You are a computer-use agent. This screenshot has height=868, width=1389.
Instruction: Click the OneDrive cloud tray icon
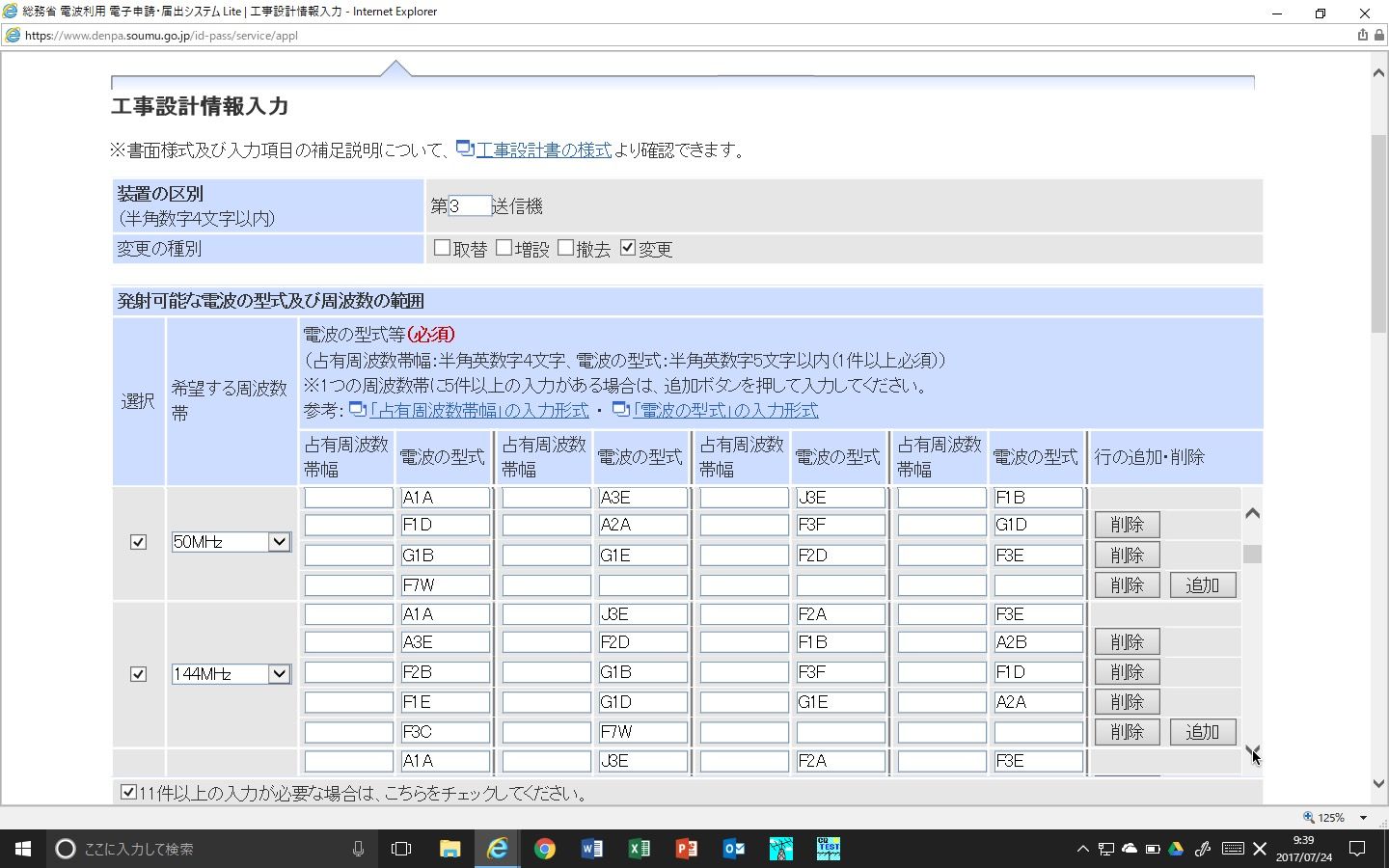pos(1130,849)
